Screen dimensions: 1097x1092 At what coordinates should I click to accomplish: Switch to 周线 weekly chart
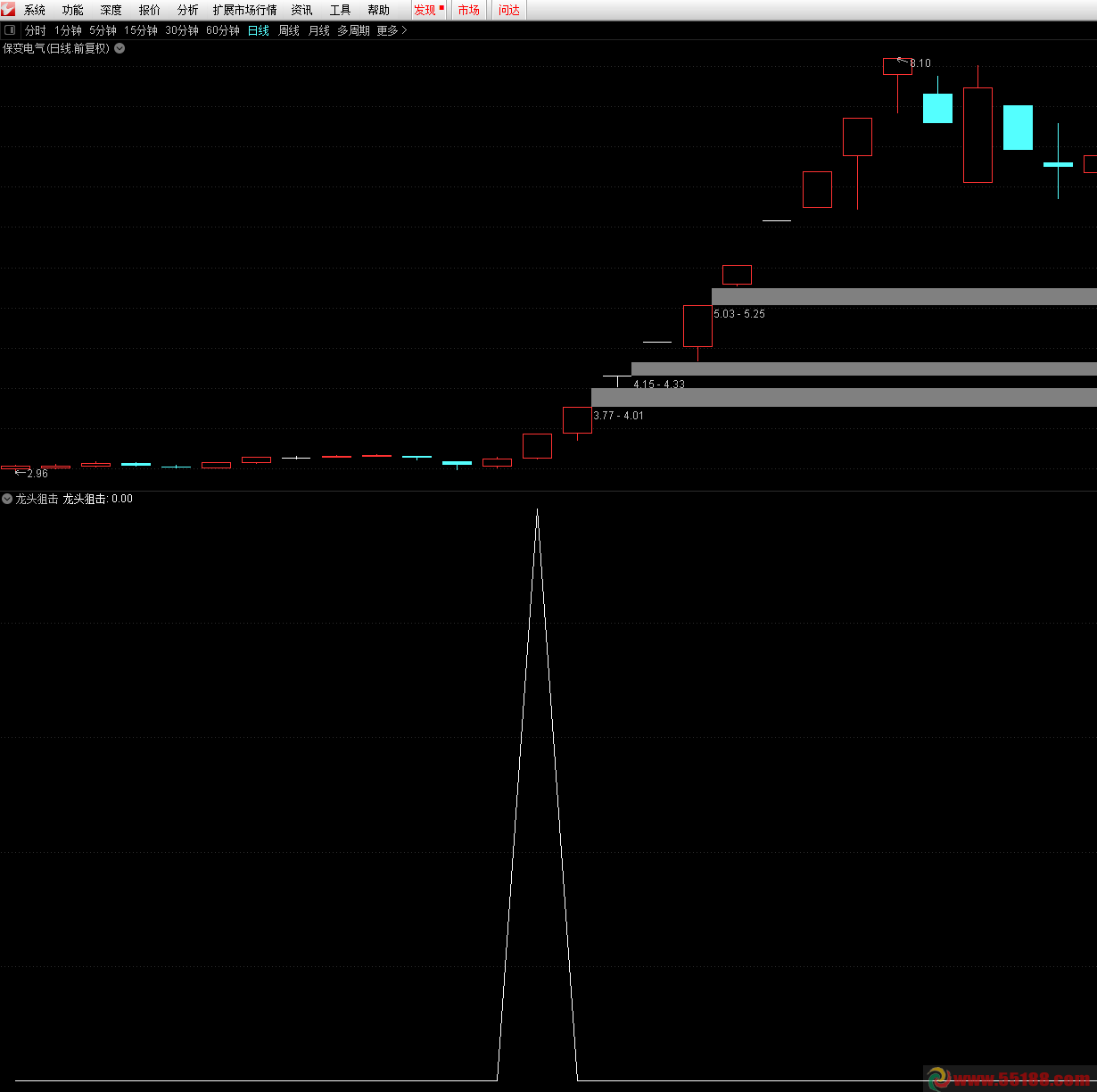289,30
